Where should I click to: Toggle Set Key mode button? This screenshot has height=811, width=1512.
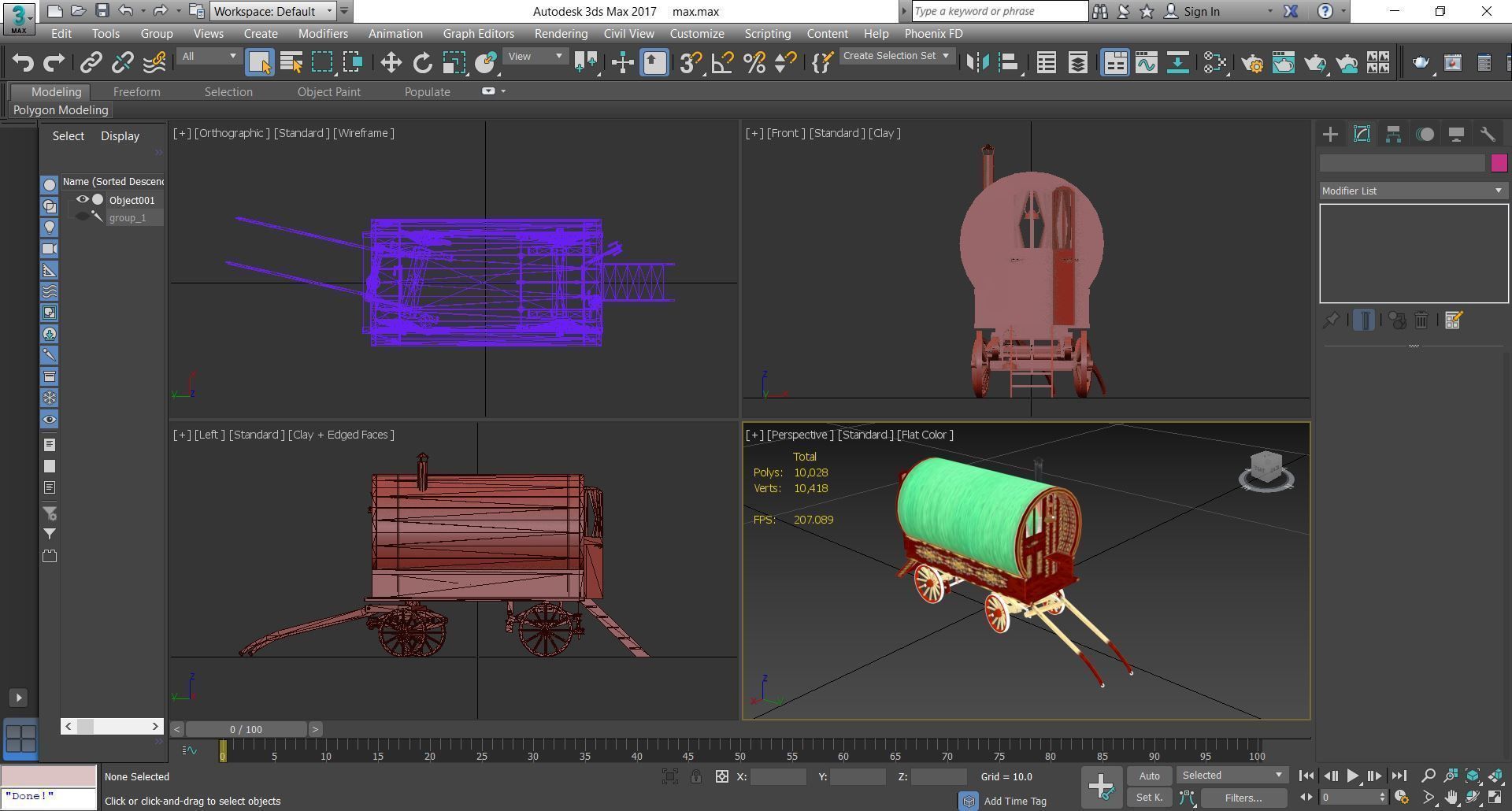point(1148,798)
